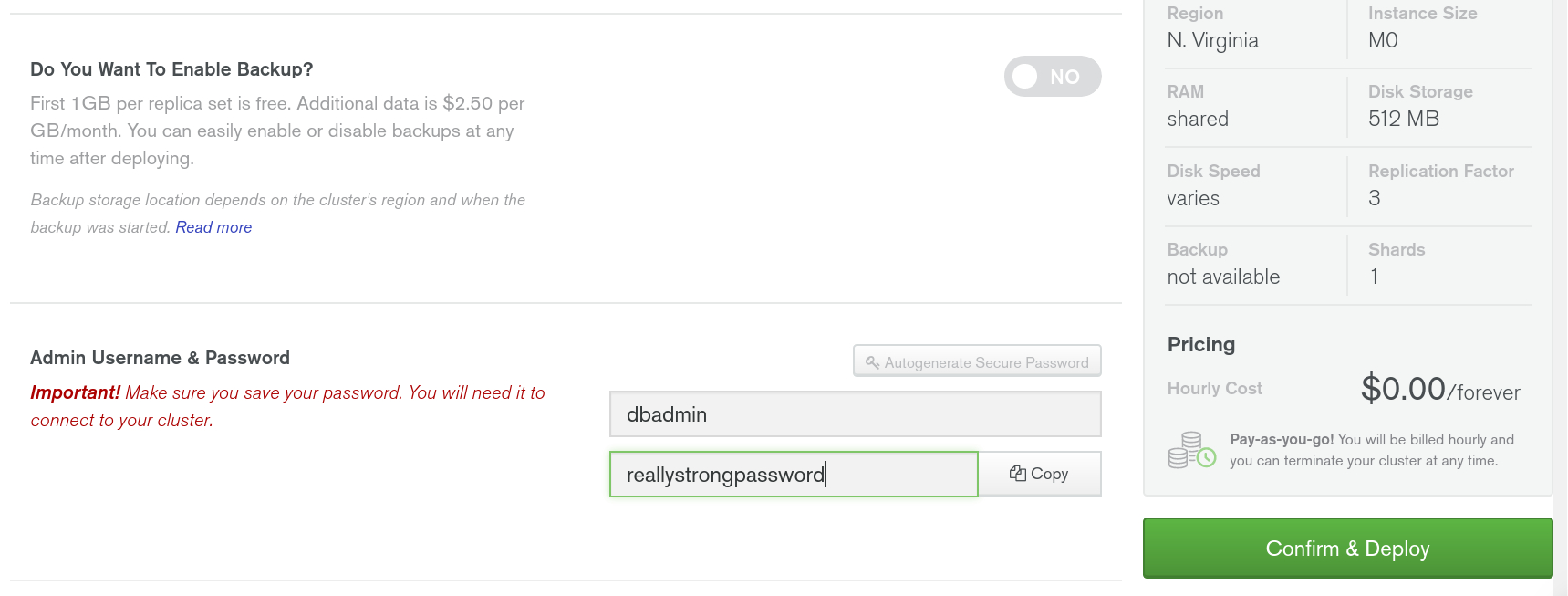Screen dimensions: 1568x596
Task: Toggle the Enable Backup switch
Action: click(1052, 77)
